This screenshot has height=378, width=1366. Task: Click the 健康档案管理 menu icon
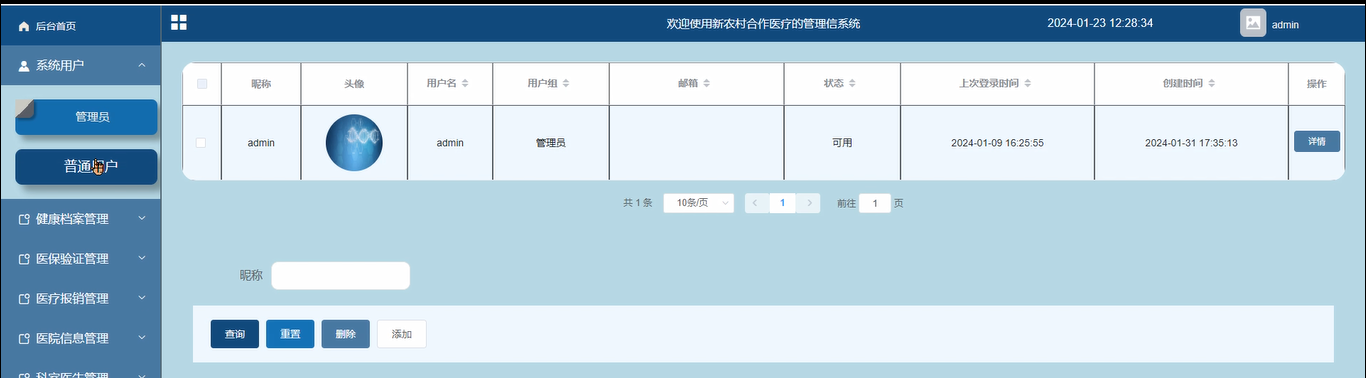(24, 219)
